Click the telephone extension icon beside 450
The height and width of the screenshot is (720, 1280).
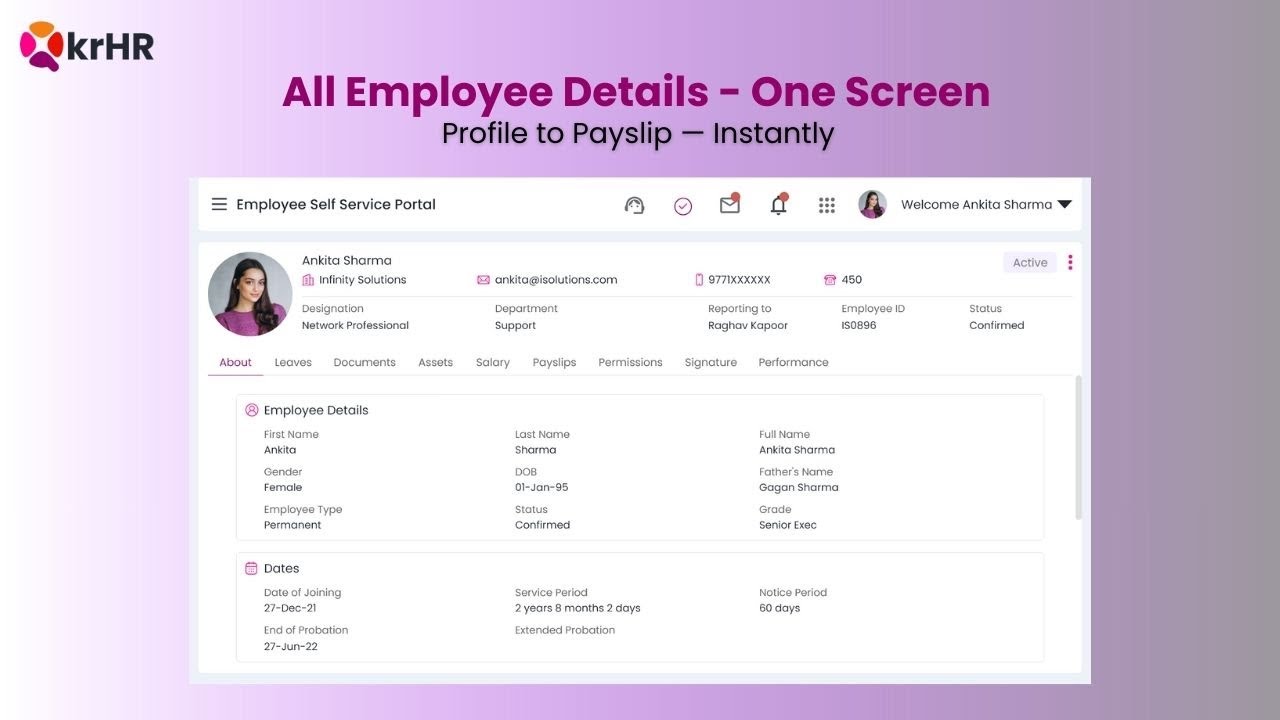(x=830, y=280)
